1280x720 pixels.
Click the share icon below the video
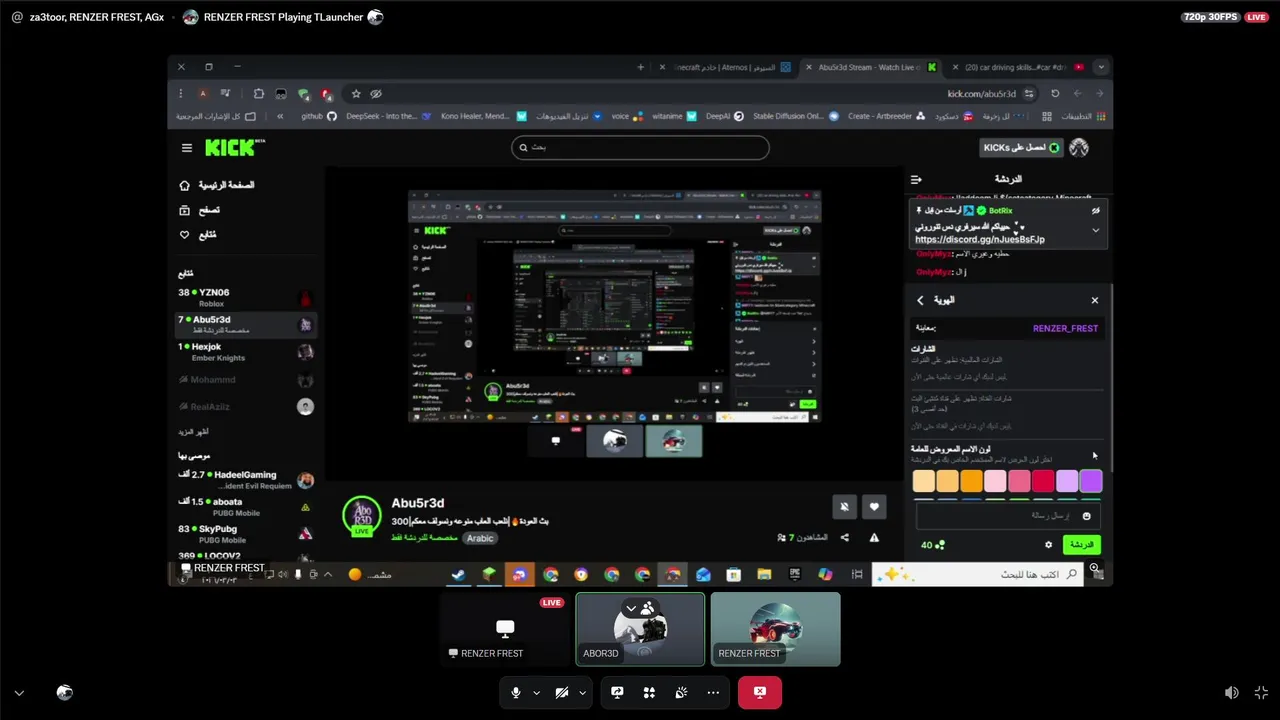[x=845, y=538]
